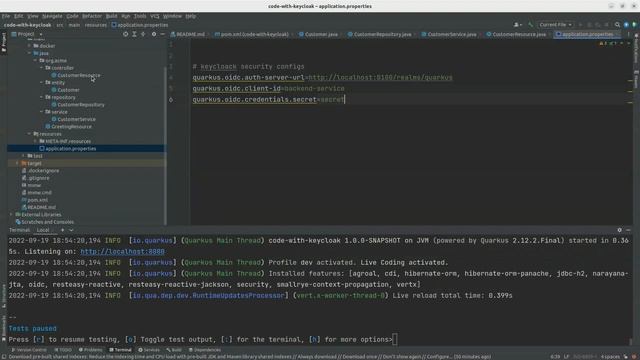Click the green plugin icon at top right

[x=634, y=25]
